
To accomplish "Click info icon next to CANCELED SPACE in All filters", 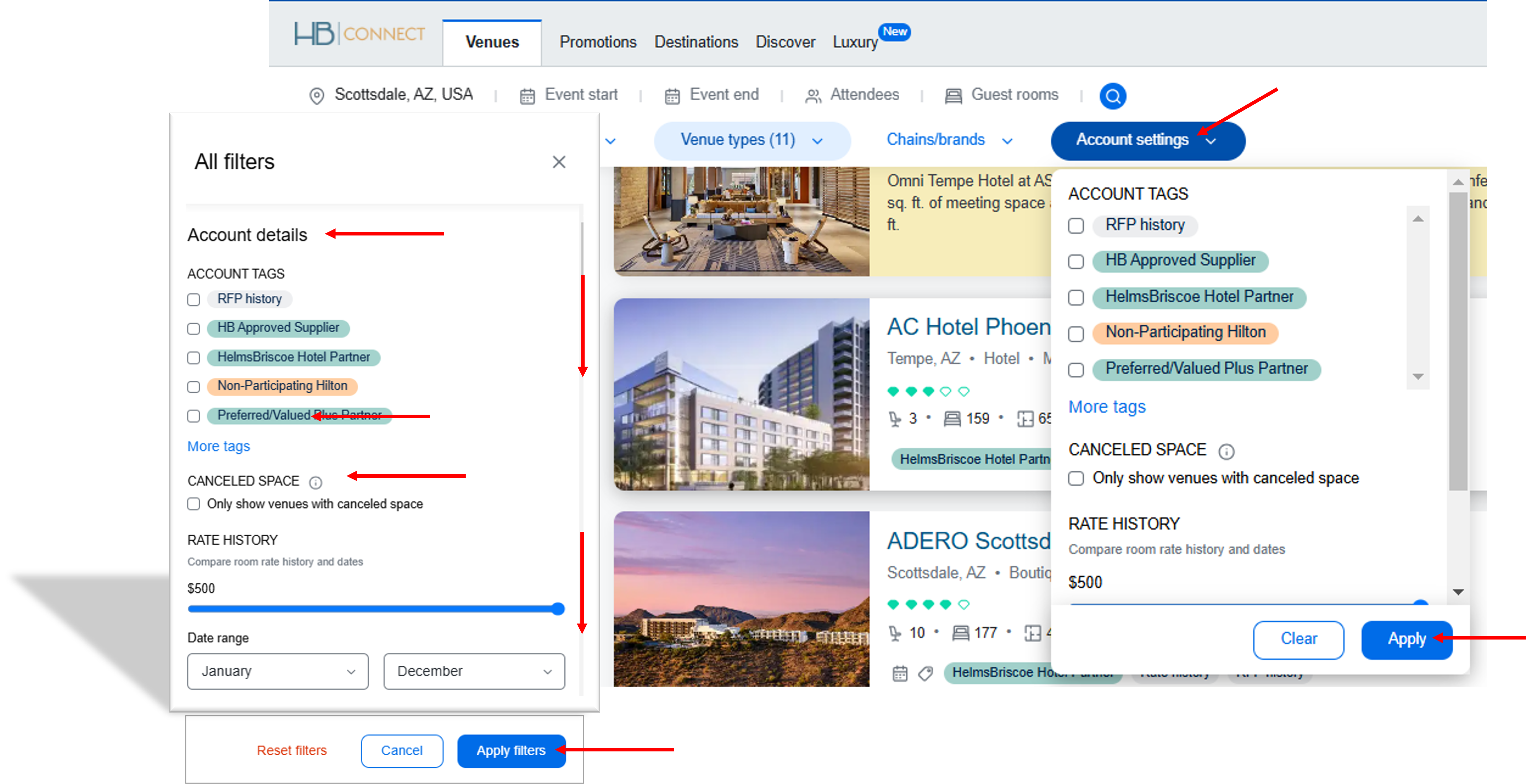I will coord(316,483).
